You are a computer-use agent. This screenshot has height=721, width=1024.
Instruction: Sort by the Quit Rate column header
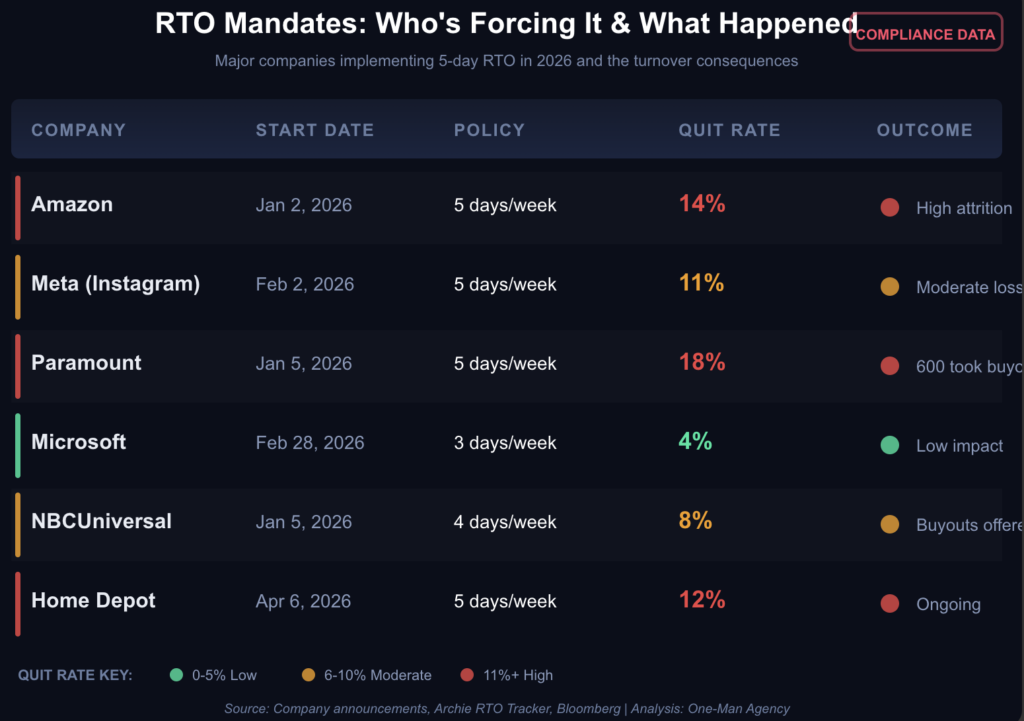(729, 130)
